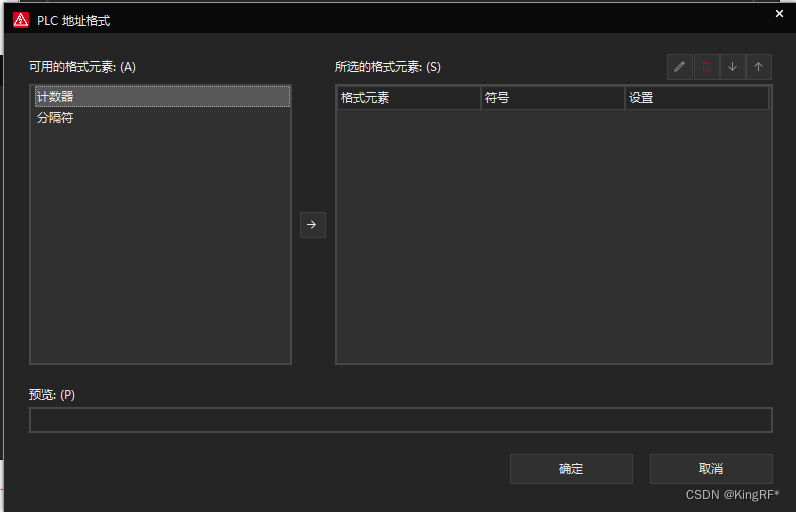Click the 可用的格式元素: (A) label
This screenshot has width=796, height=512.
tap(82, 67)
